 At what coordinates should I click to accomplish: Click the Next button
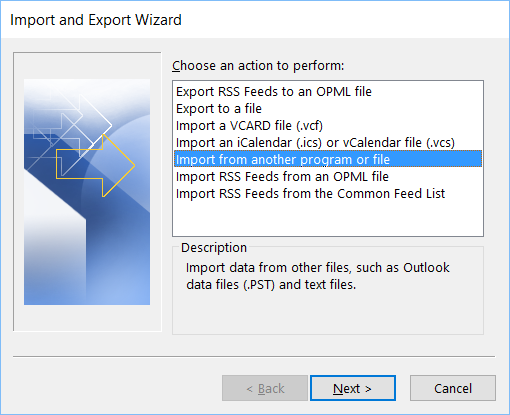point(353,388)
